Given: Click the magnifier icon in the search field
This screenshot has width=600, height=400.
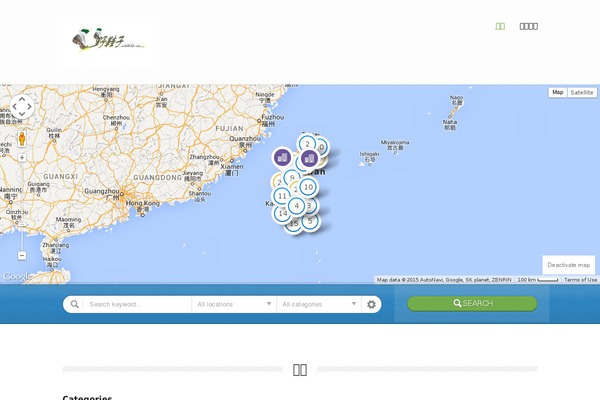Looking at the screenshot, I should 75,304.
